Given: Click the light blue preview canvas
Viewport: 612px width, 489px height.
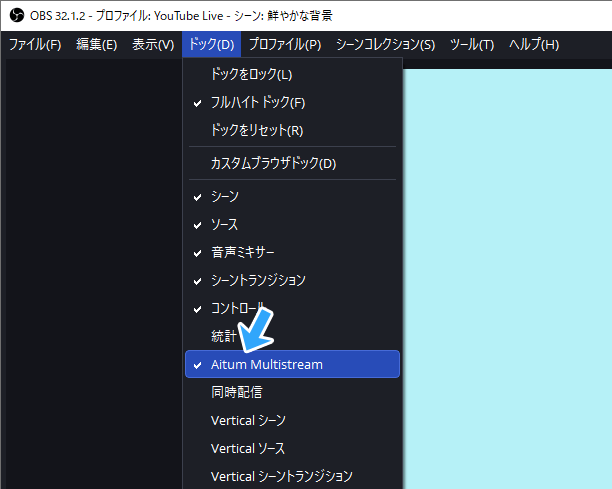Looking at the screenshot, I should (507, 279).
